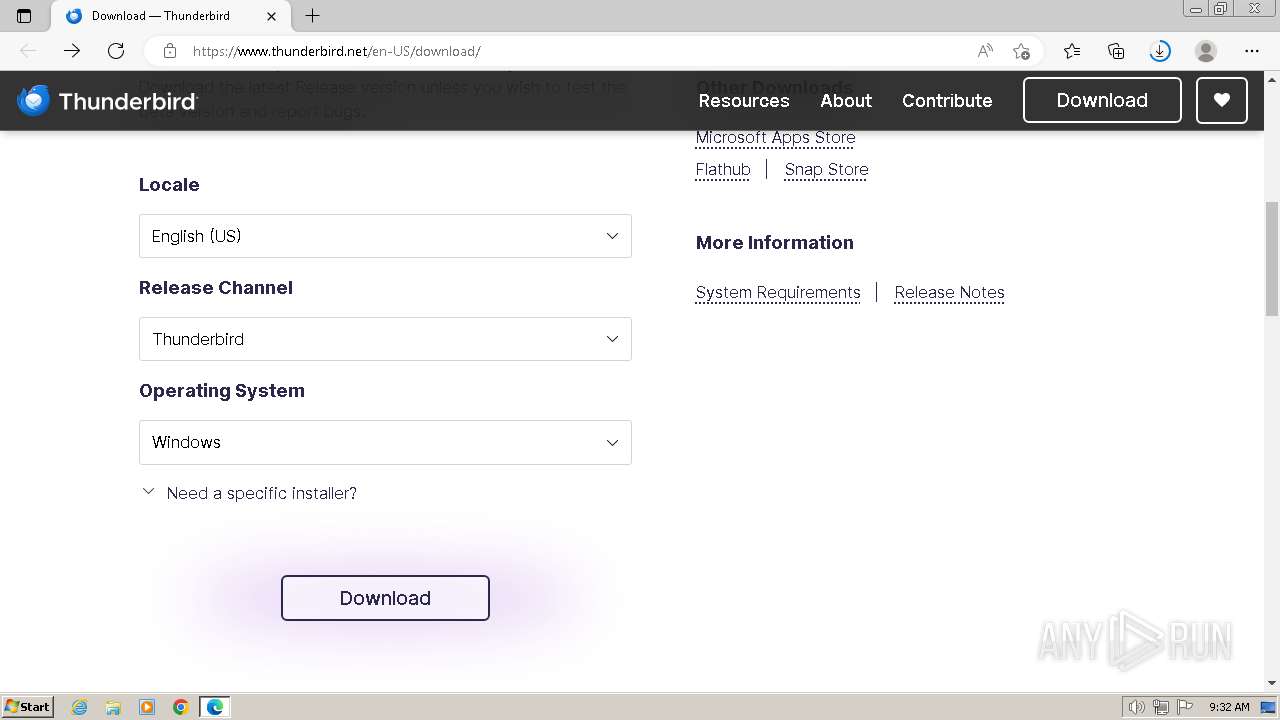The image size is (1280, 720).
Task: Open the Microsoft Apps Store link
Action: [775, 138]
